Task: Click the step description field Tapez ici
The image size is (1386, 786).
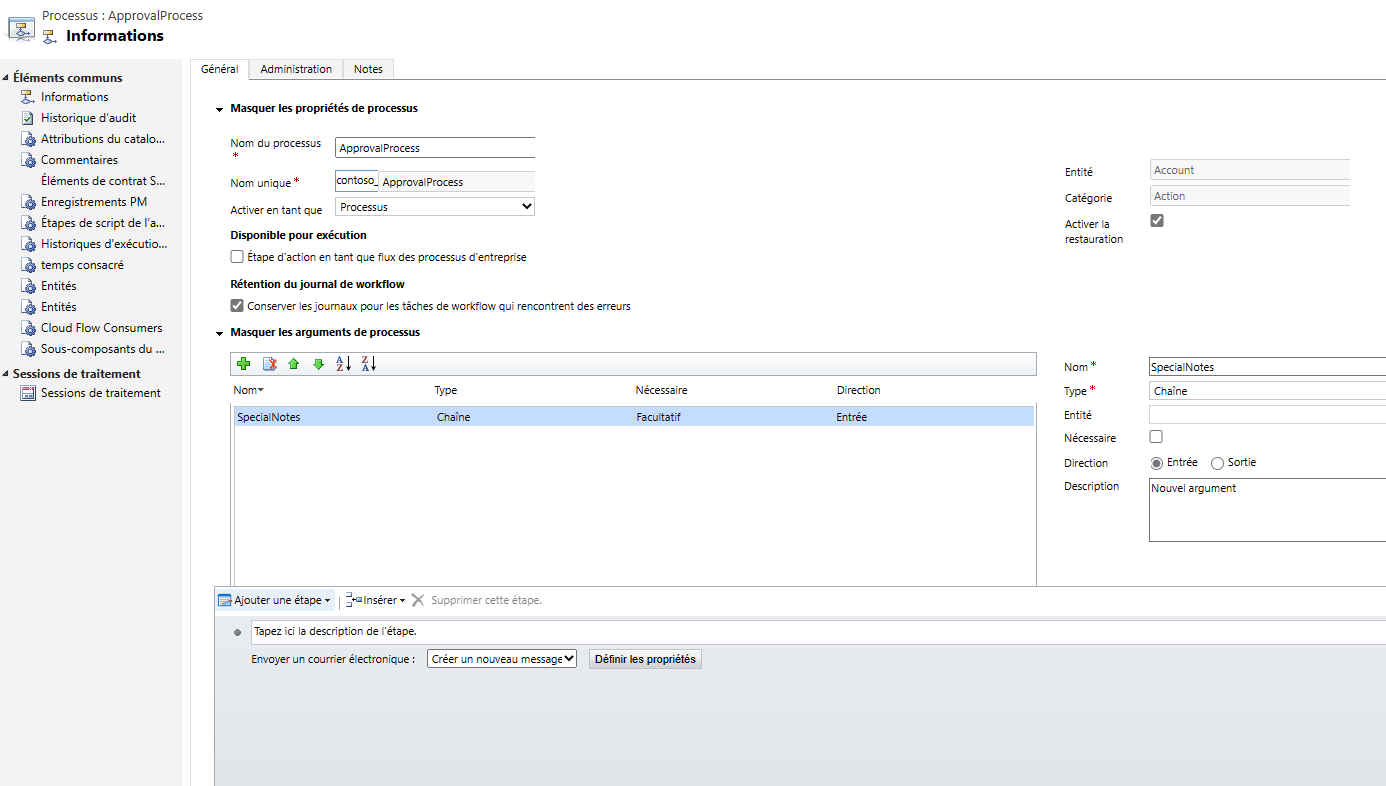Action: tap(818, 632)
